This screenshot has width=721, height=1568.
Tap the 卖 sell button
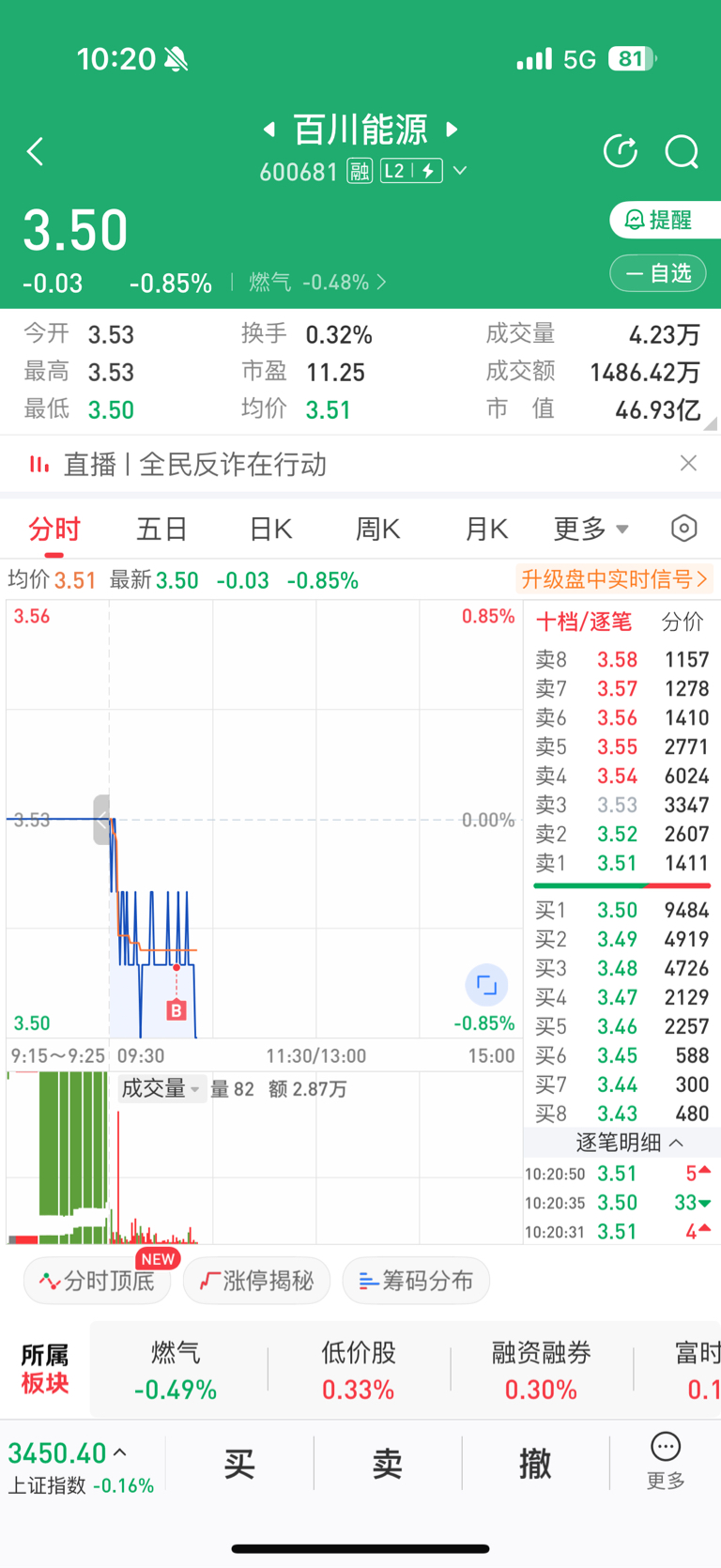coord(388,1463)
